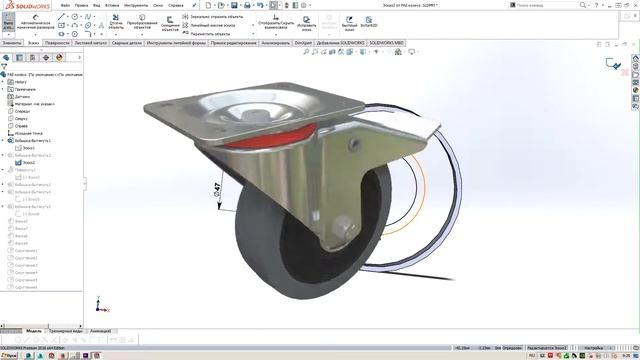Cancel sketch with red X corner icon
Image resolution: width=640 pixels, height=360 pixels.
(x=624, y=72)
